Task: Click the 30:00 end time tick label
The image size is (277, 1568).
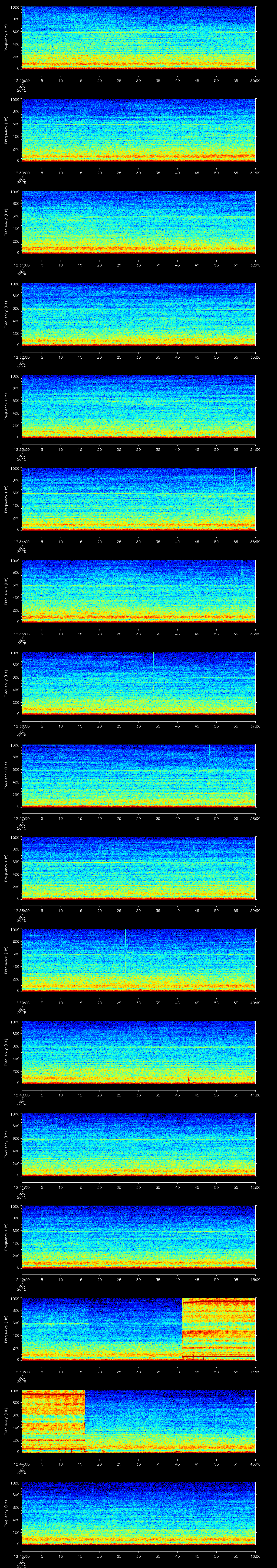Action: point(255,80)
